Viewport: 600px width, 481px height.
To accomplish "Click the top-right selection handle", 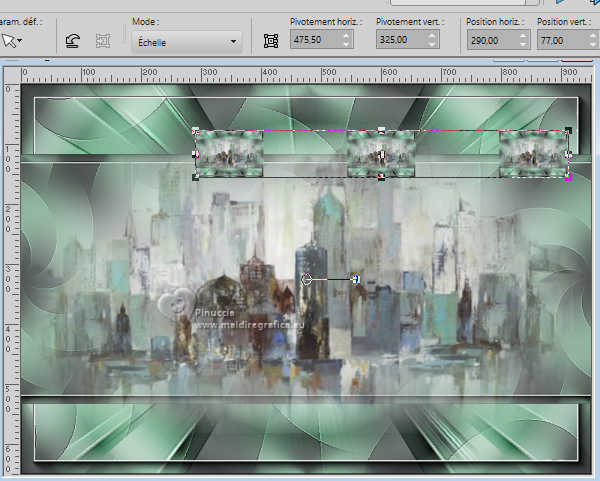I will click(x=569, y=131).
